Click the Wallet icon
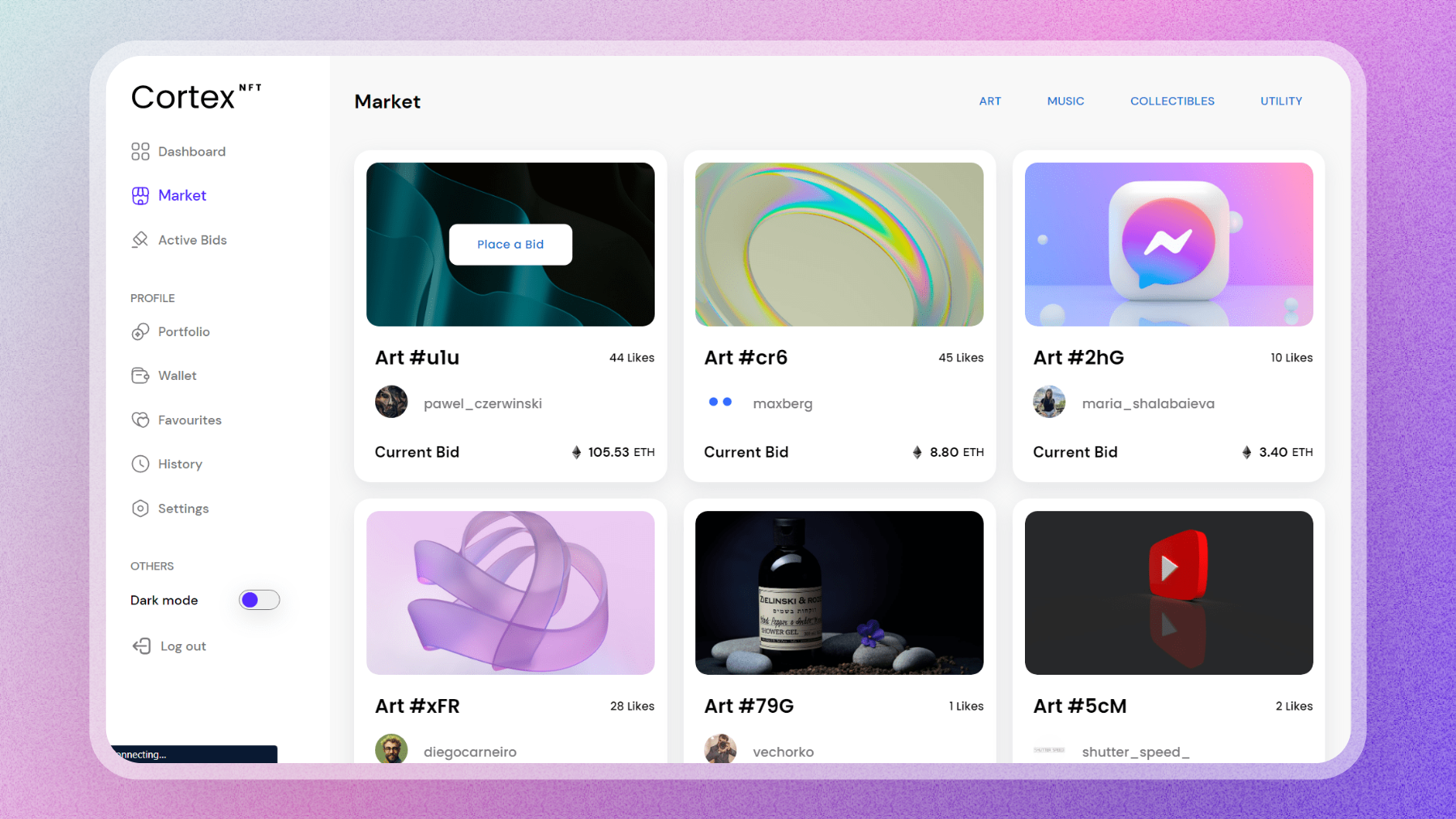 click(x=140, y=376)
